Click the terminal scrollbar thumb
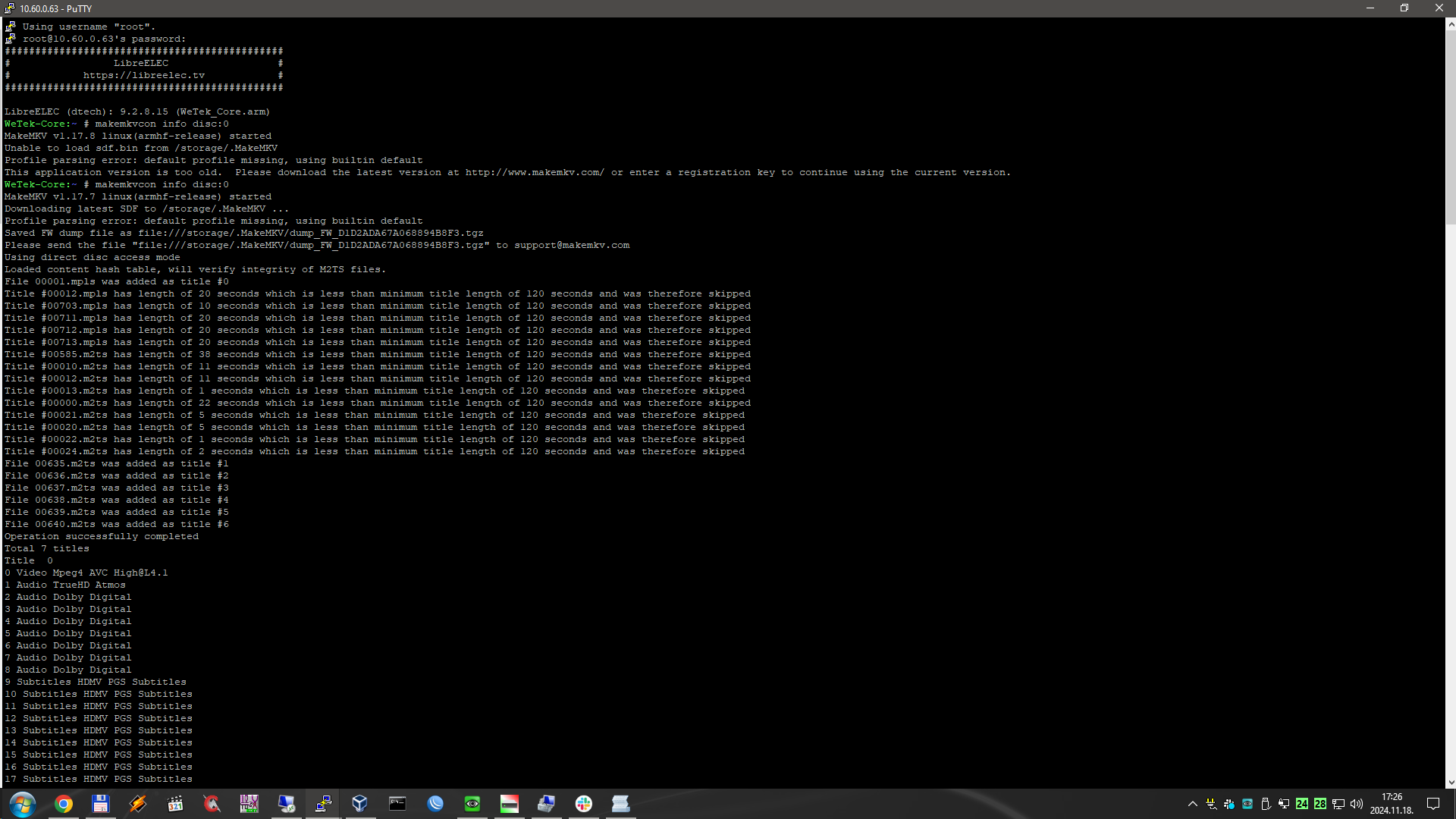The height and width of the screenshot is (819, 1456). [x=1451, y=127]
